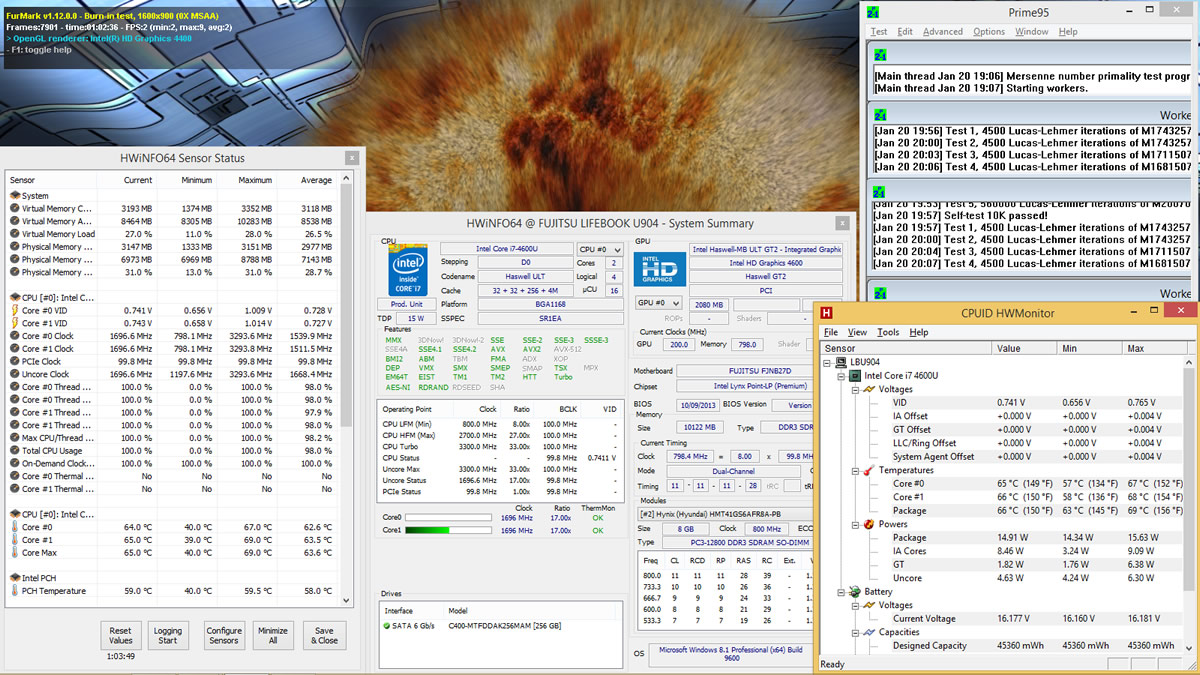1200x675 pixels.
Task: Click the CPU Voltages wave icon under Intel Core i7
Action: pyautogui.click(x=869, y=389)
